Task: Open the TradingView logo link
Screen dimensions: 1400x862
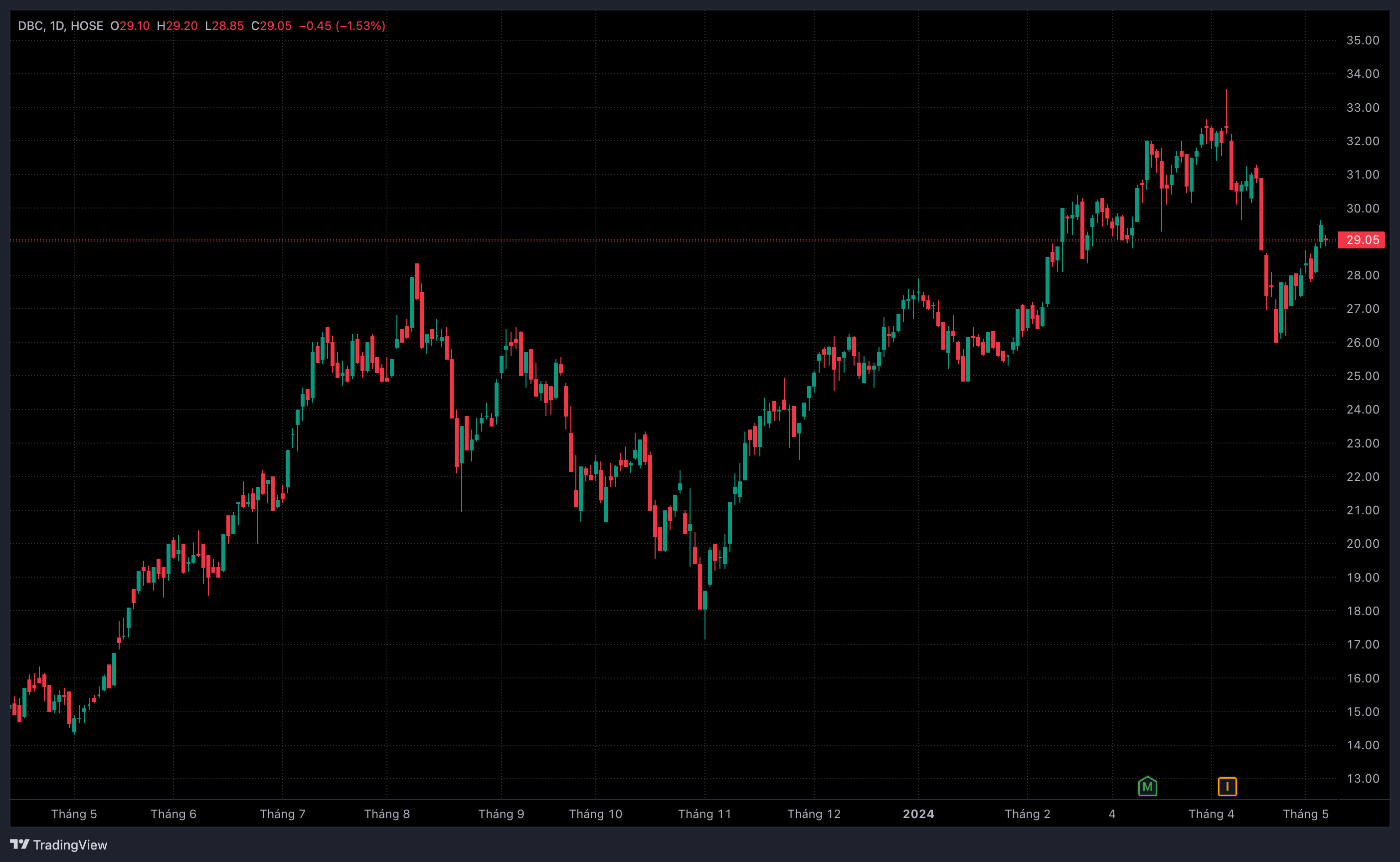Action: coord(59,845)
